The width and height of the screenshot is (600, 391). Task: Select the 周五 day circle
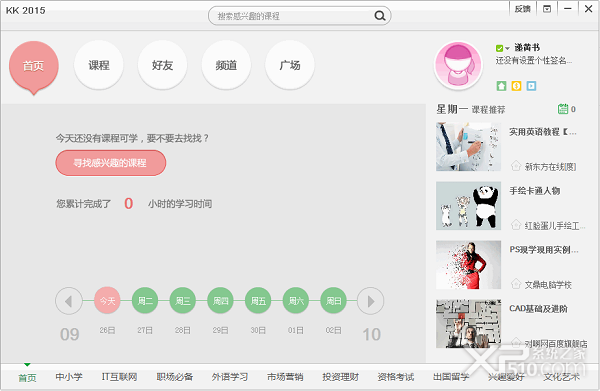[258, 301]
